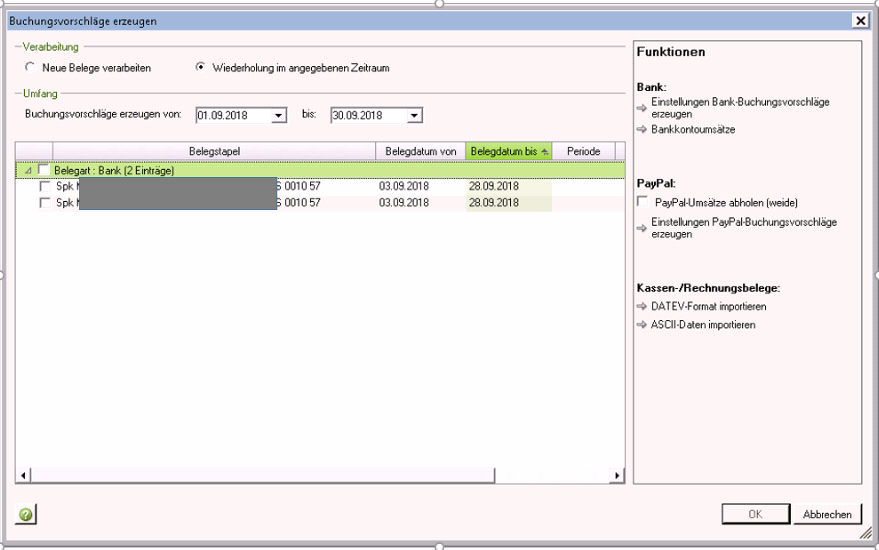Viewport: 879px width, 550px height.
Task: Click arrow icon beside Einstellungen Bank-Buchungsvorschläge
Action: [x=642, y=108]
